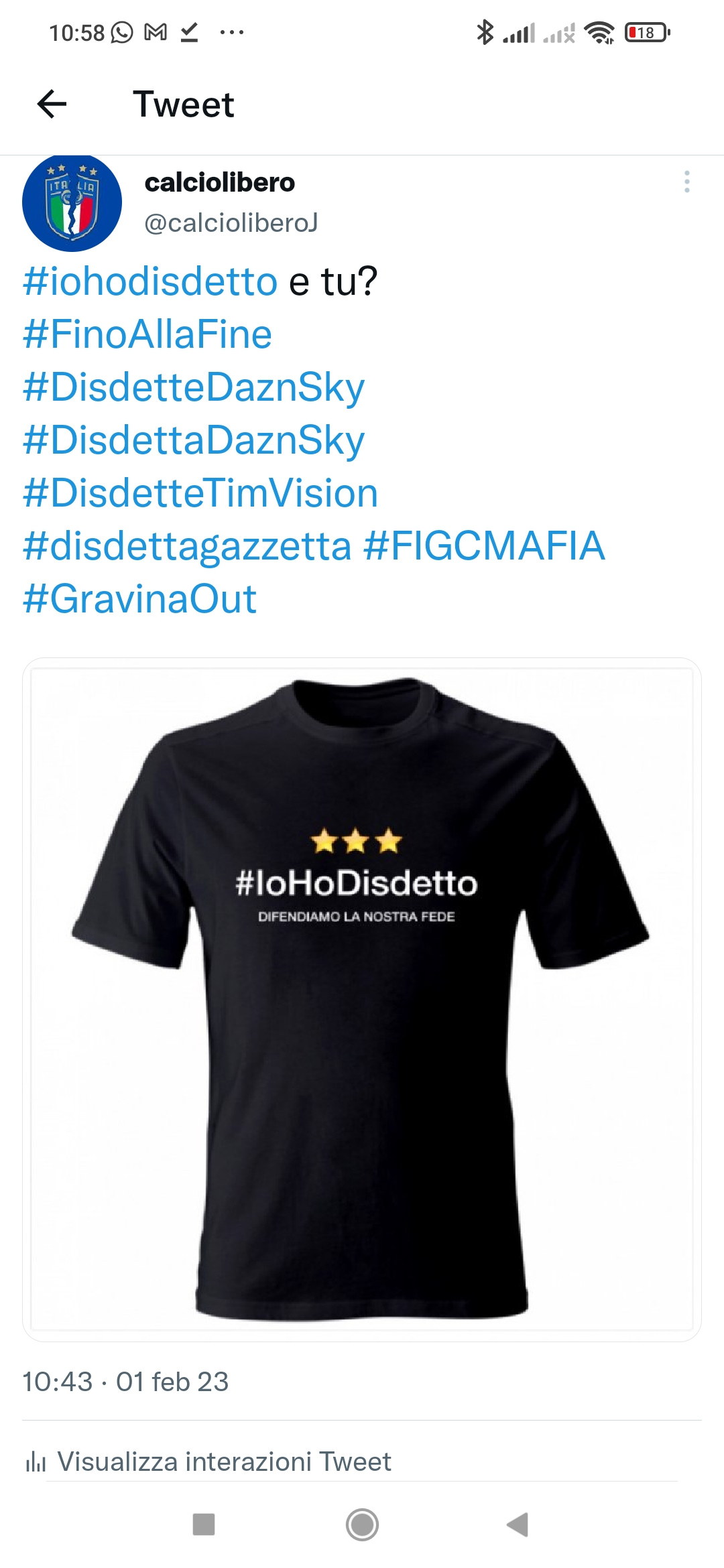The image size is (724, 1568).
Task: Open the #disdettagazzetta hashtag
Action: [x=187, y=546]
